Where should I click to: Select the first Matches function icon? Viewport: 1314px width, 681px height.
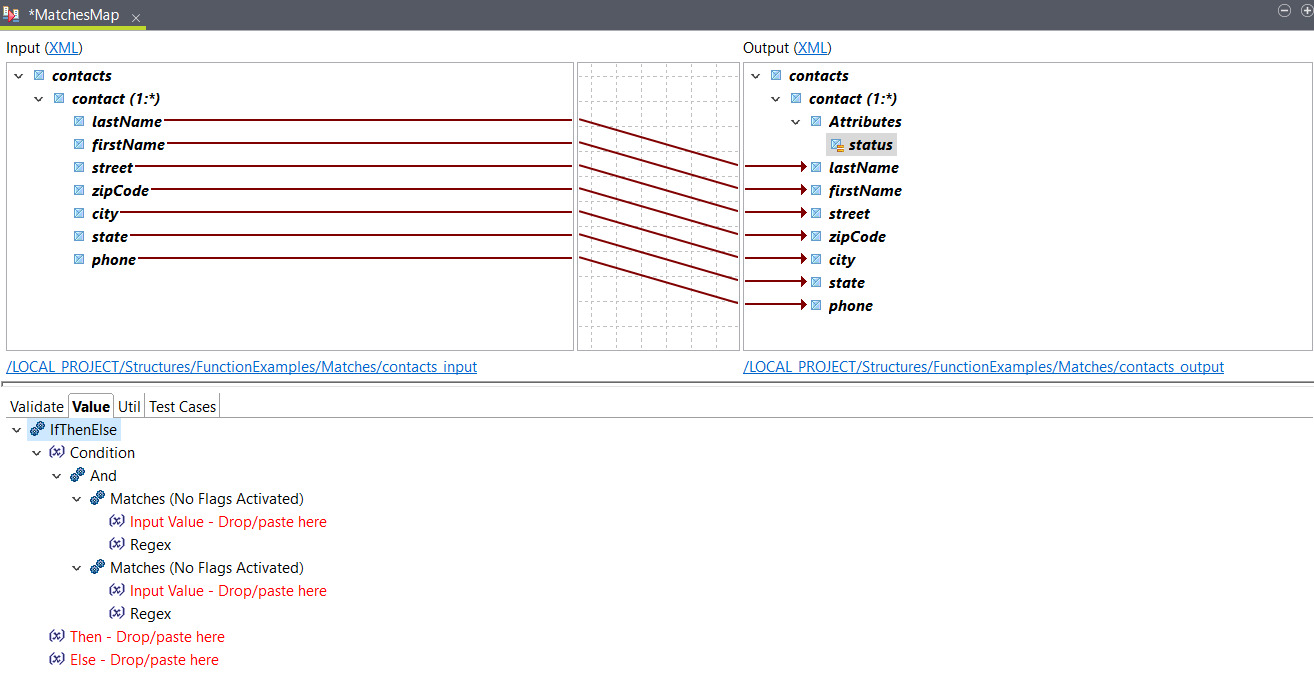click(97, 498)
